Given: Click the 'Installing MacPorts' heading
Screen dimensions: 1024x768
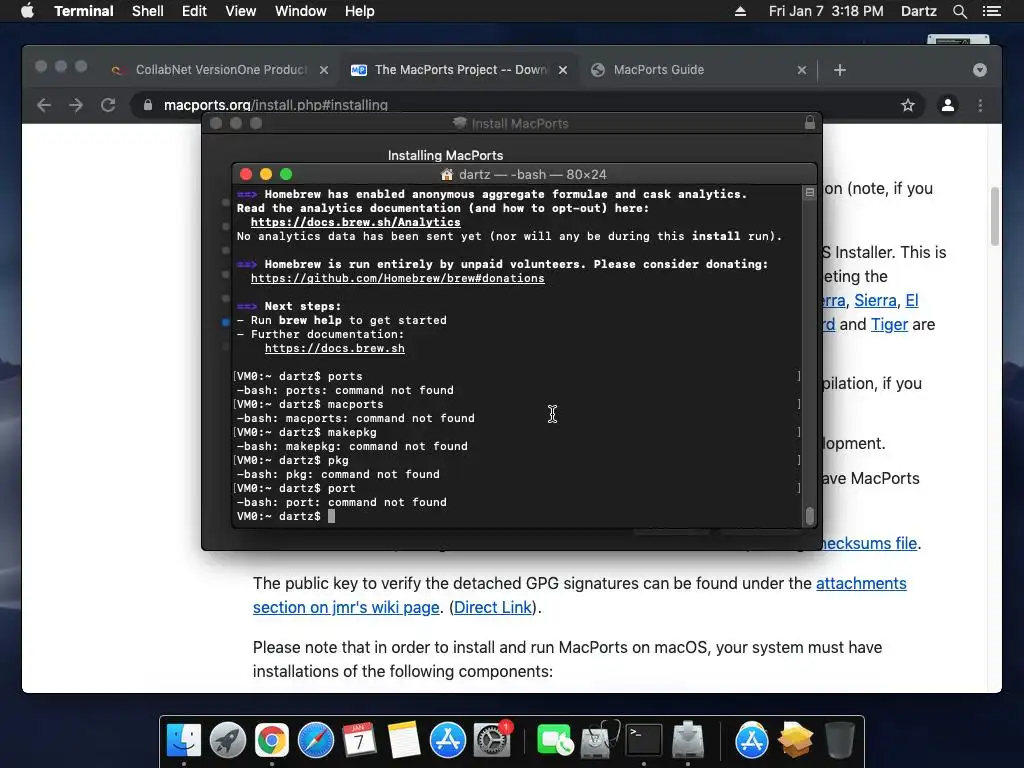Looking at the screenshot, I should [x=445, y=155].
